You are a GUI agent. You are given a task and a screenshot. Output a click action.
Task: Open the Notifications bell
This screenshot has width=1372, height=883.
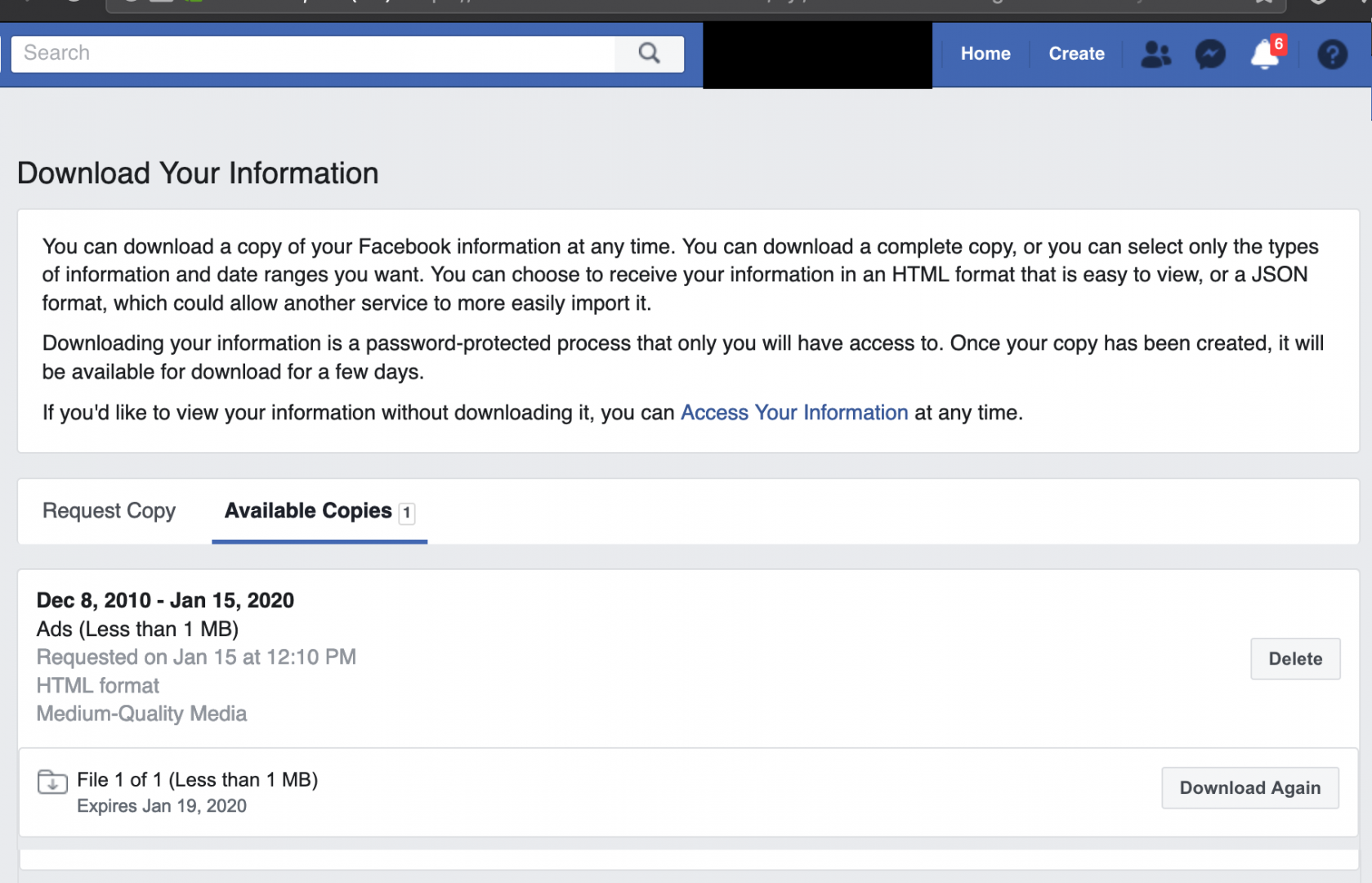click(1263, 56)
